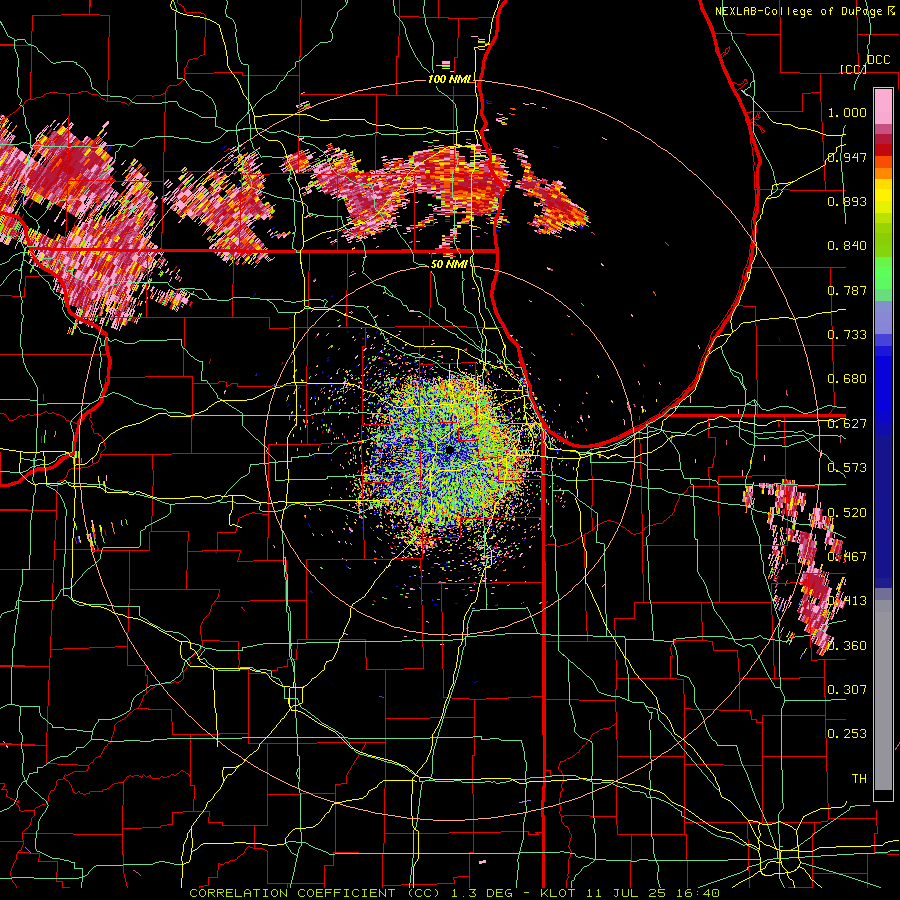Click the 0.520 scale value
This screenshot has width=900, height=900.
coord(847,513)
